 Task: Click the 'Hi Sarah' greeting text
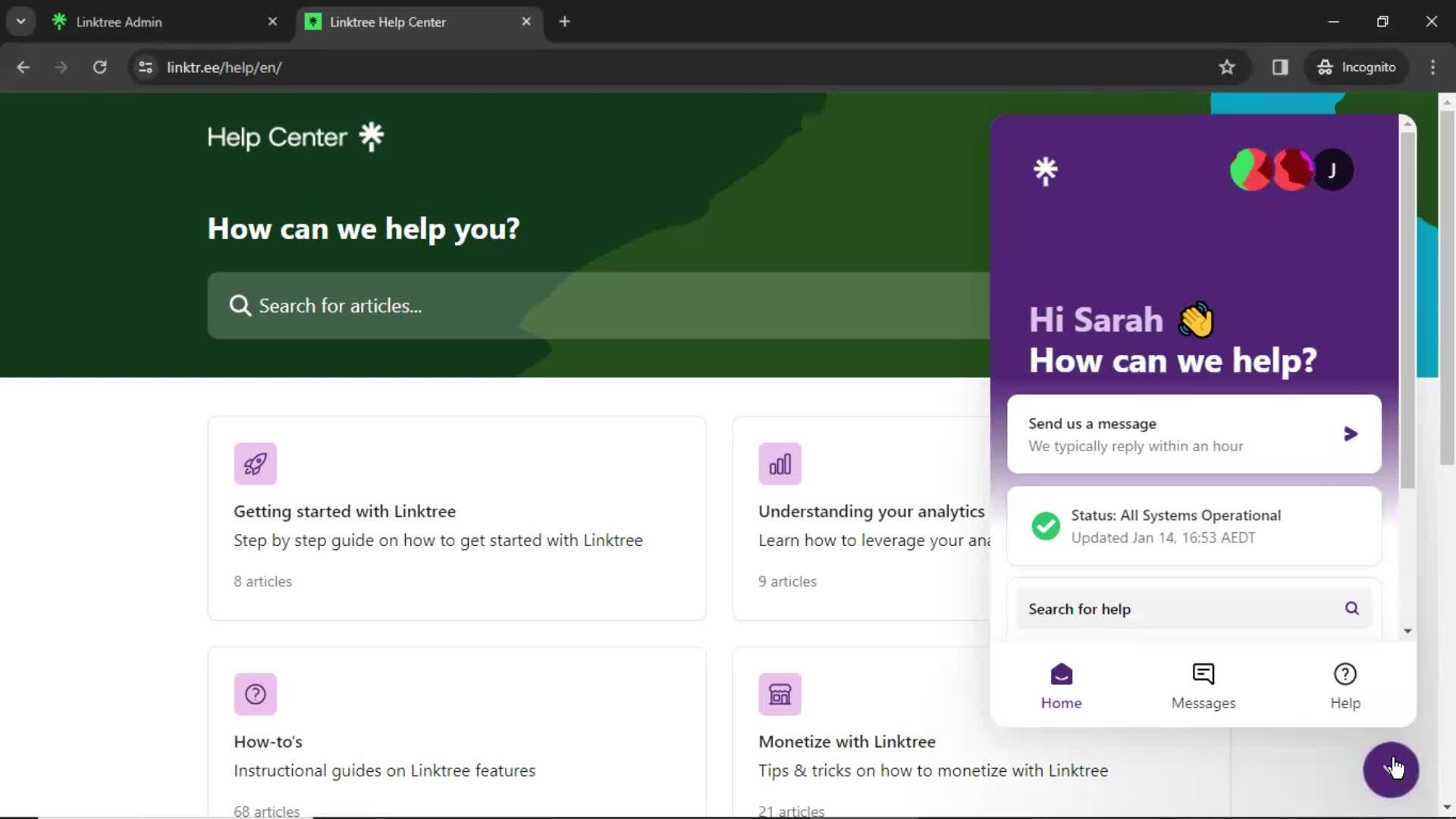point(1096,320)
